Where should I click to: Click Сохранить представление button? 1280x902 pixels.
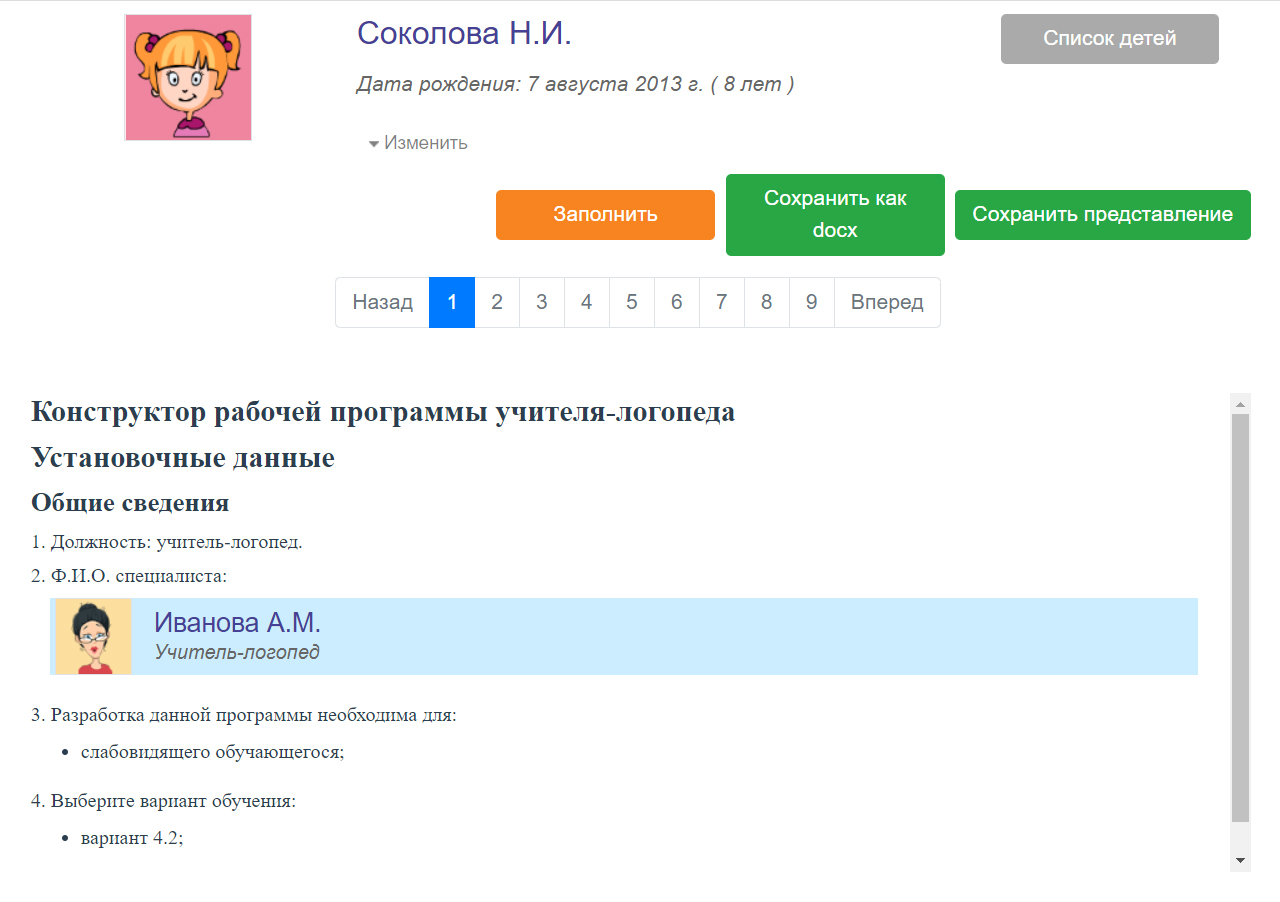pyautogui.click(x=1102, y=215)
